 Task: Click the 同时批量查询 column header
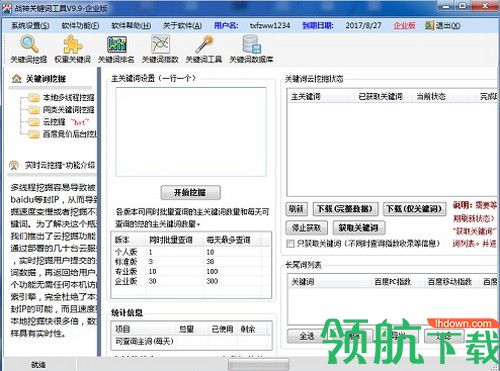171,240
